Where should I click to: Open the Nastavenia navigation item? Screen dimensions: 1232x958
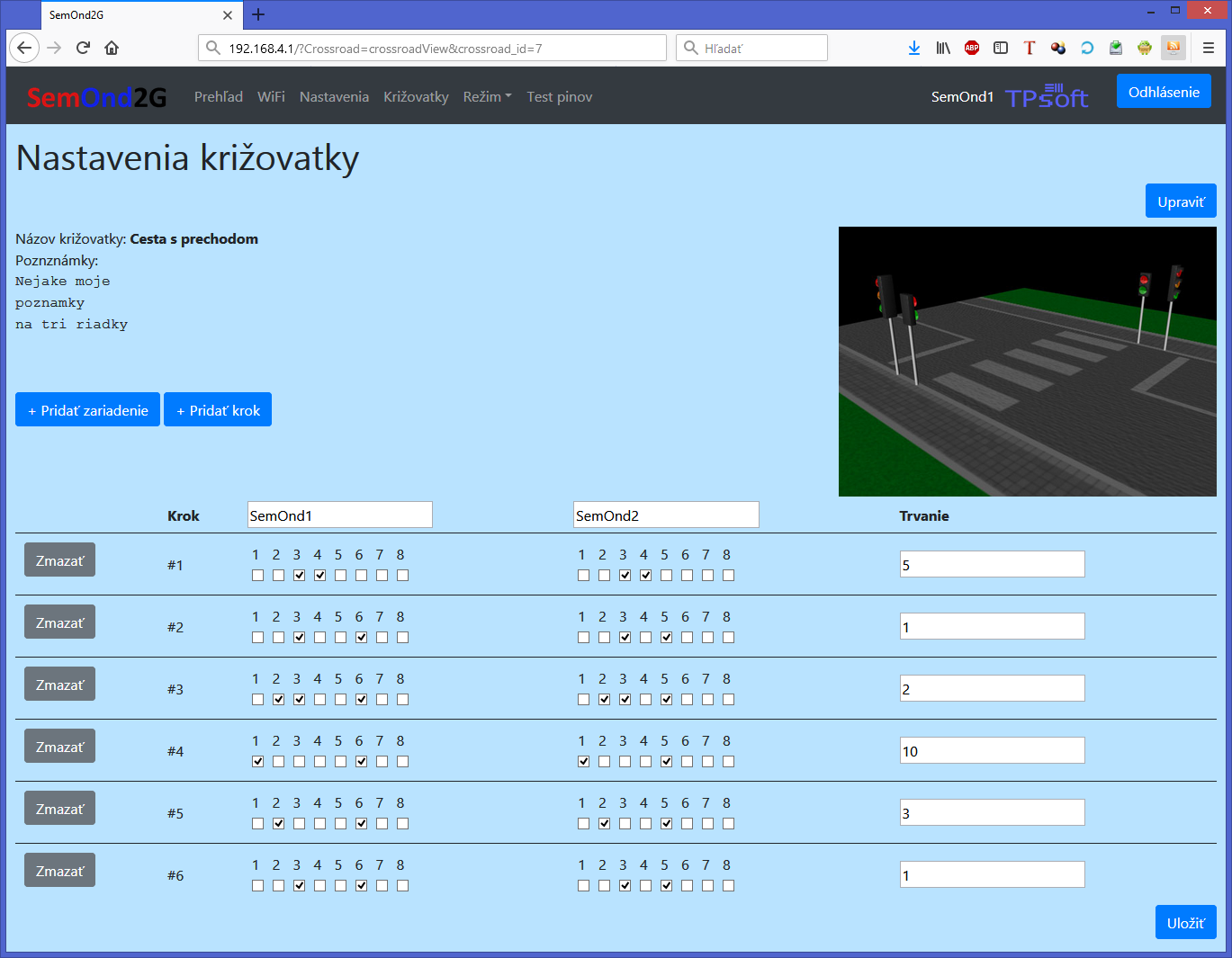334,97
